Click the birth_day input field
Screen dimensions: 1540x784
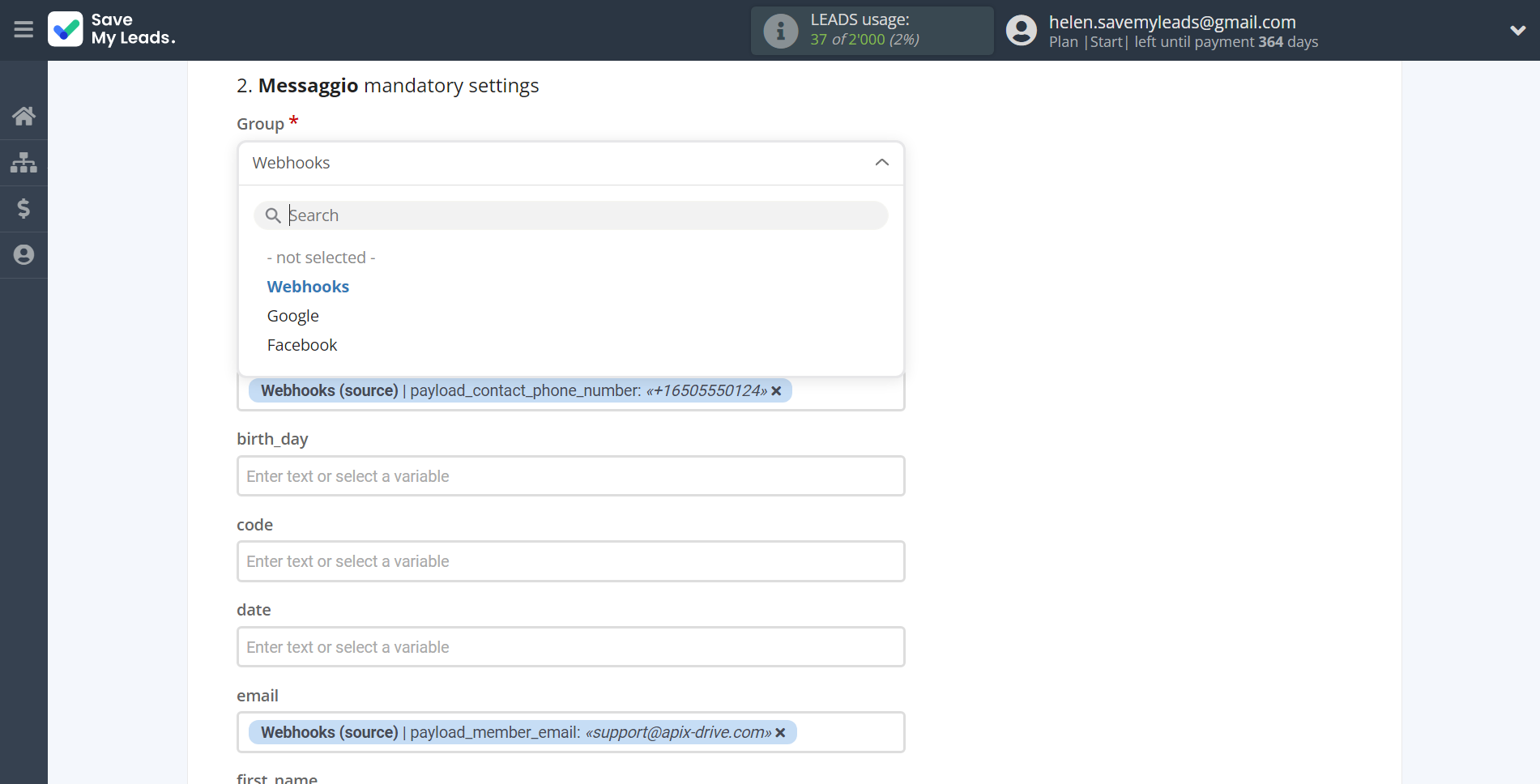pos(571,476)
